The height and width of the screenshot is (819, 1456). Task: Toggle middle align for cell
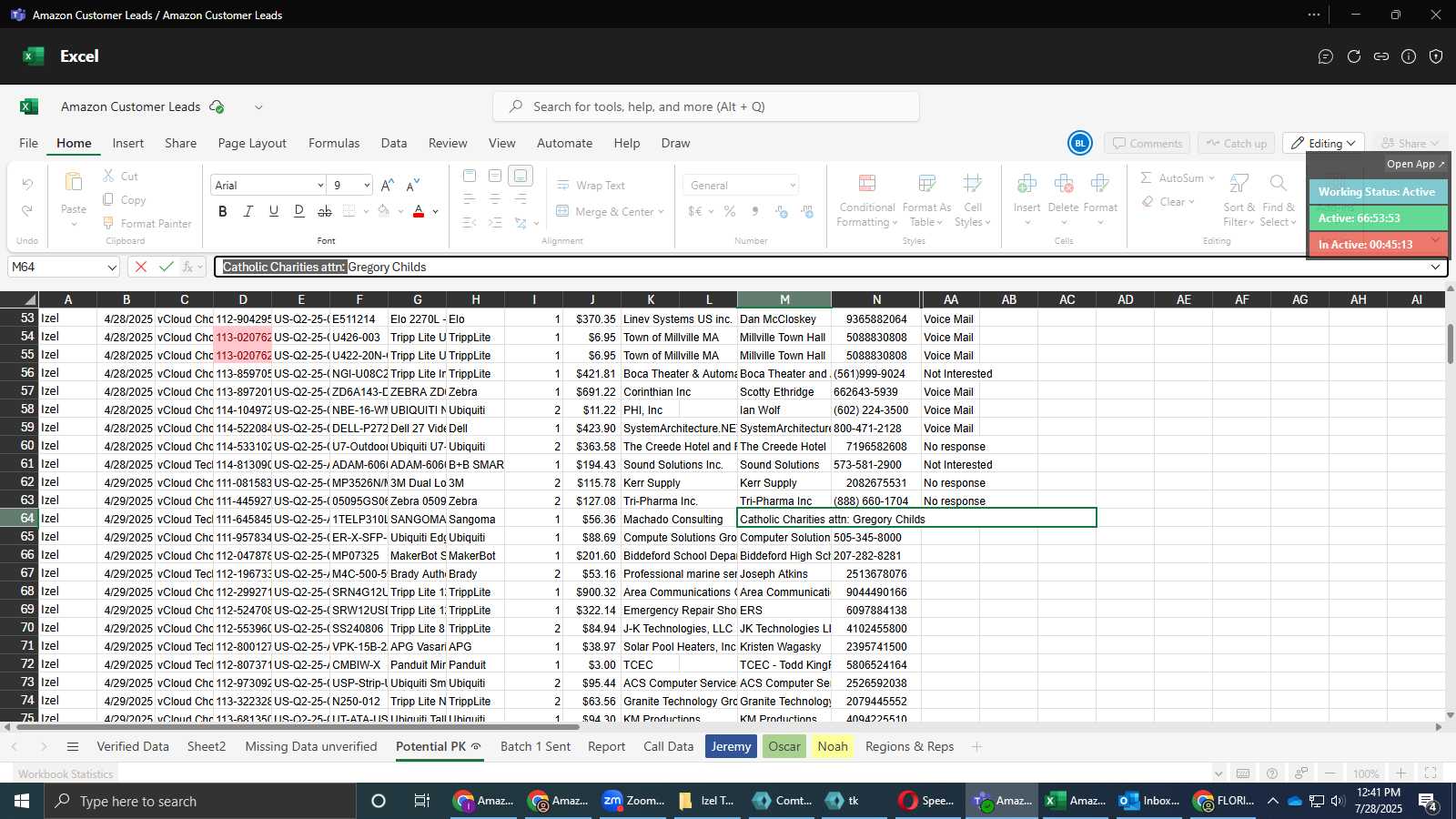pos(495,176)
